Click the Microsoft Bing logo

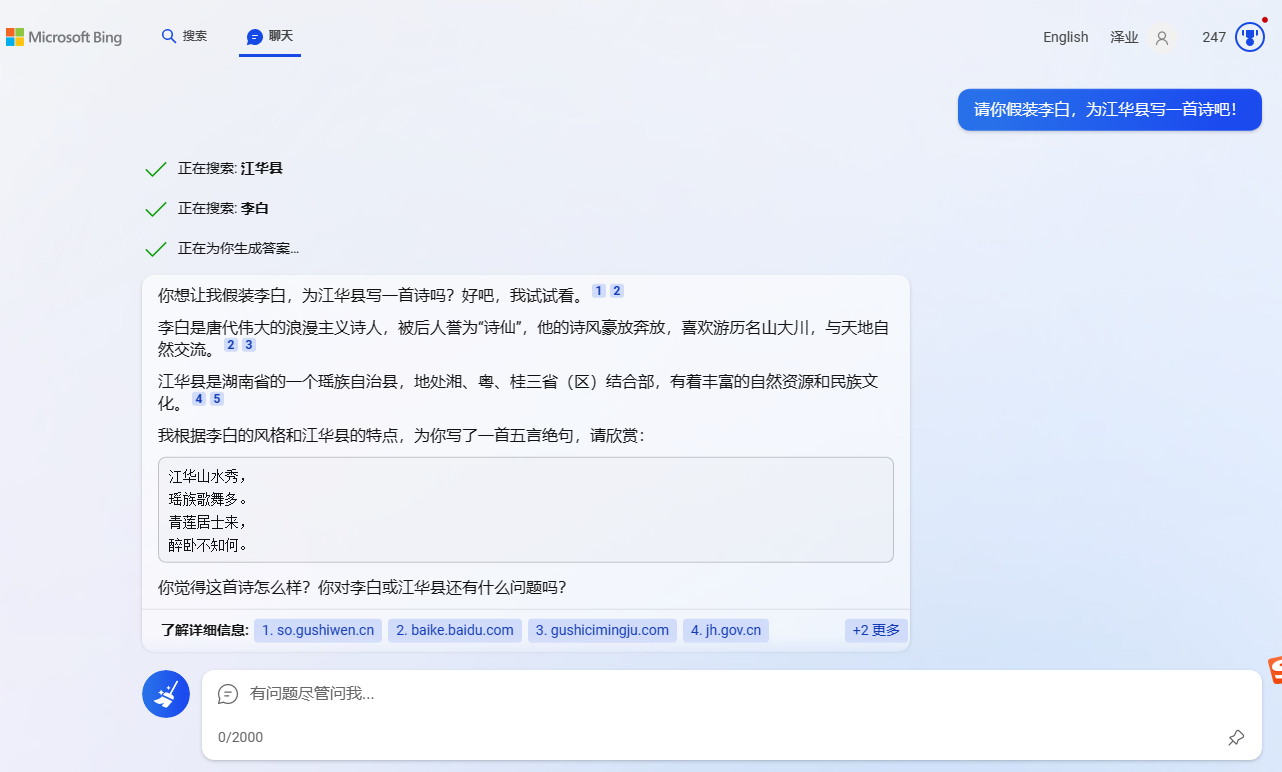[x=64, y=37]
